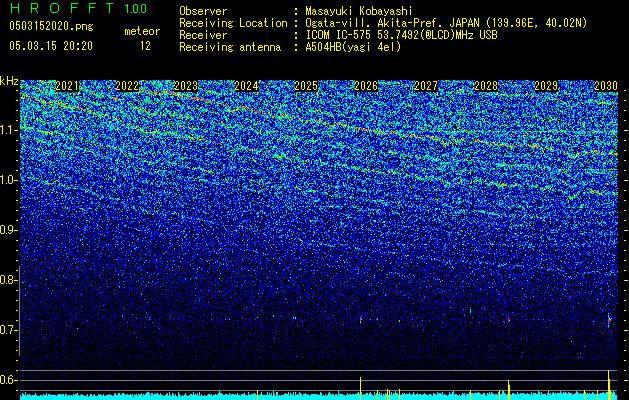
Task: Click observer name Masayuki Kobayashi
Action: pyautogui.click(x=359, y=11)
